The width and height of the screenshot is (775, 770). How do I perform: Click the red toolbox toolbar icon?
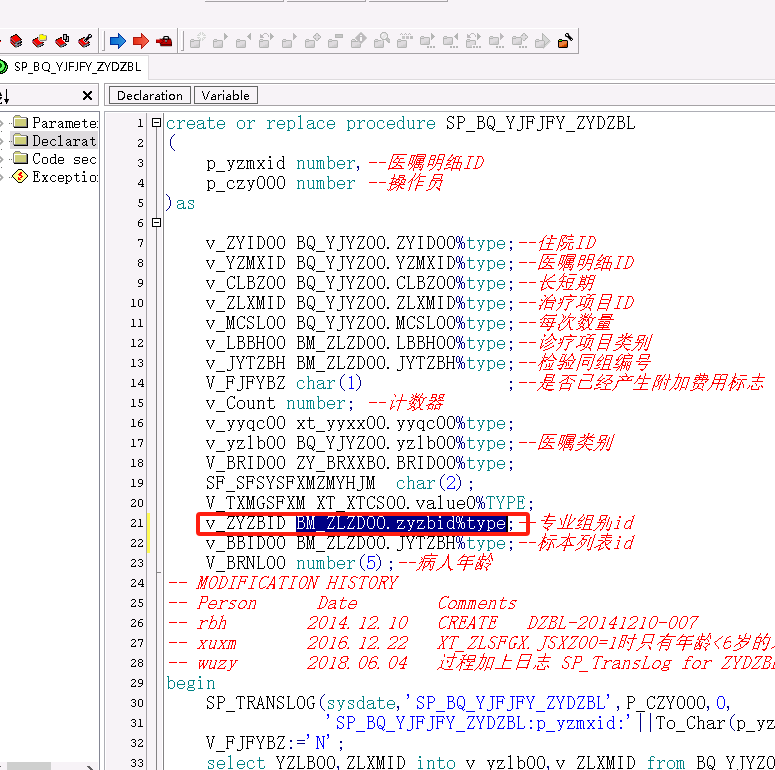click(x=164, y=41)
